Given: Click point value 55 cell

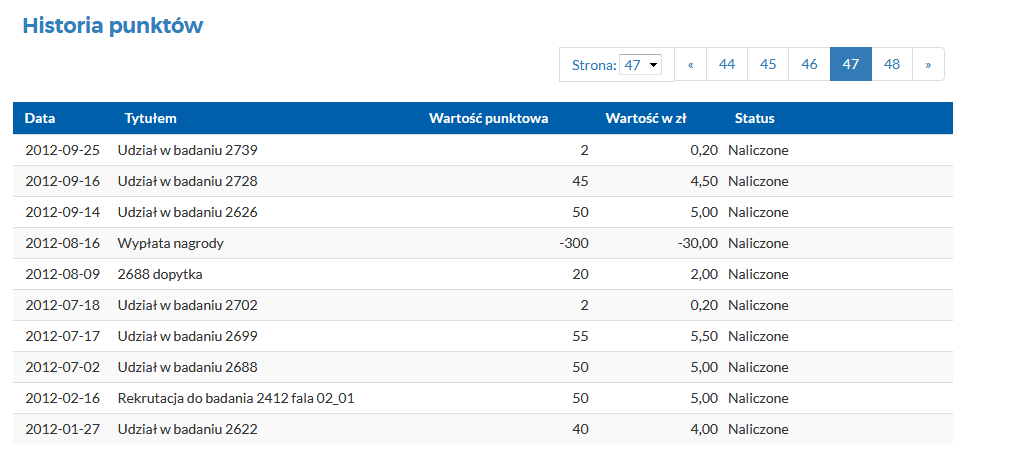Looking at the screenshot, I should pos(581,336).
